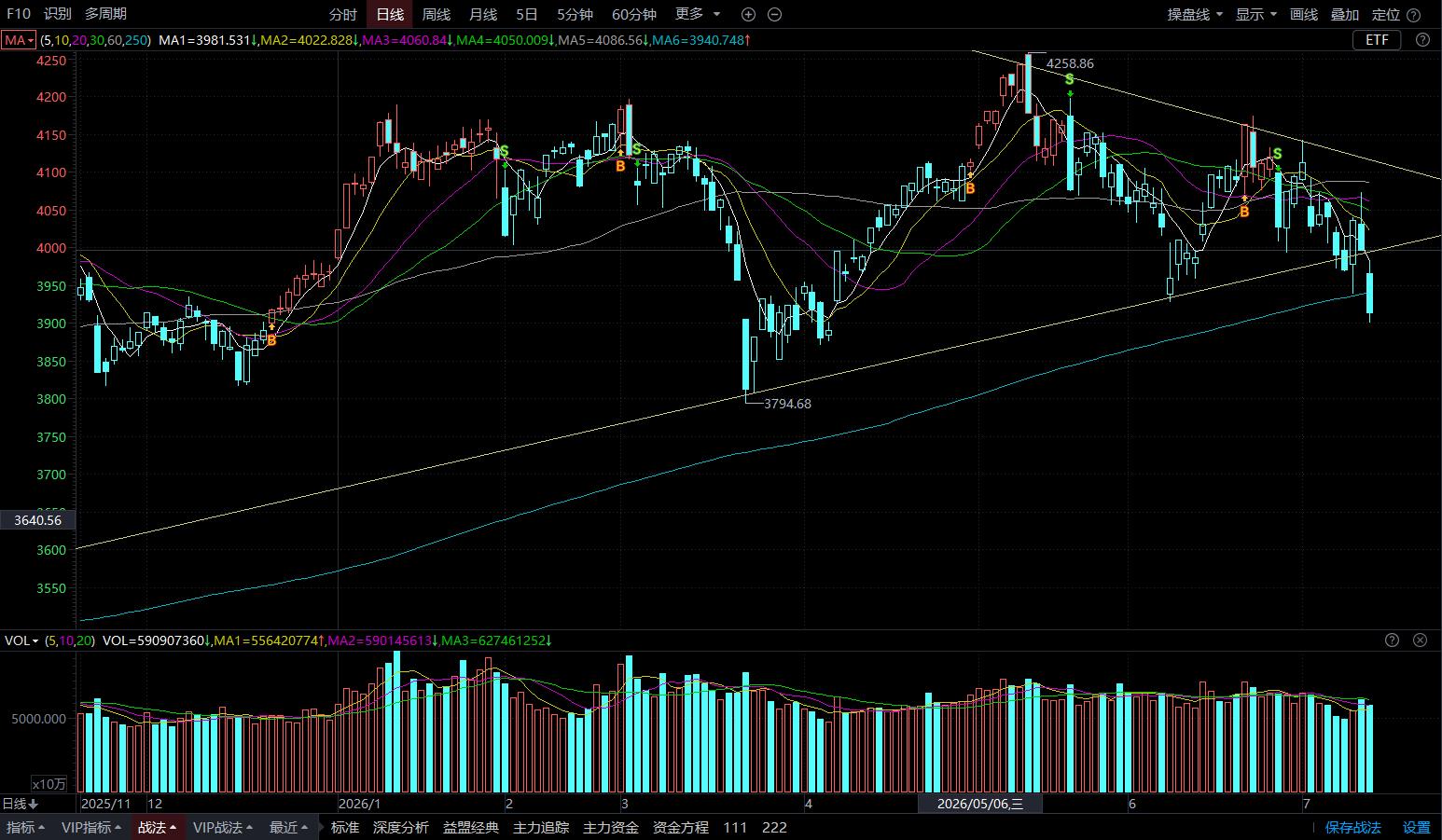The height and width of the screenshot is (840, 1442).
Task: Click the 日线 down arrow icon
Action: tap(34, 804)
